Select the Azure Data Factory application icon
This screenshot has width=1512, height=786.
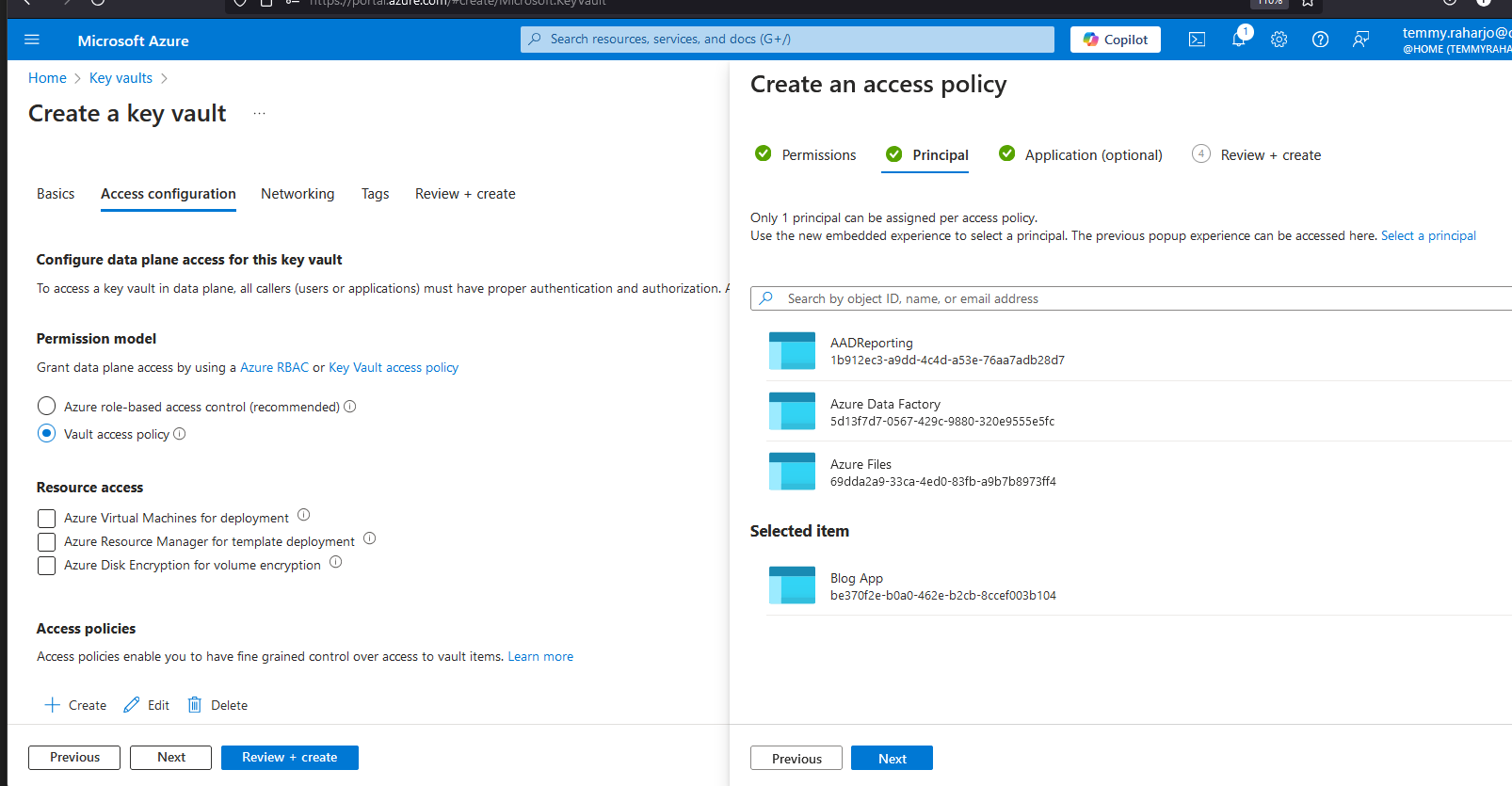[x=792, y=411]
